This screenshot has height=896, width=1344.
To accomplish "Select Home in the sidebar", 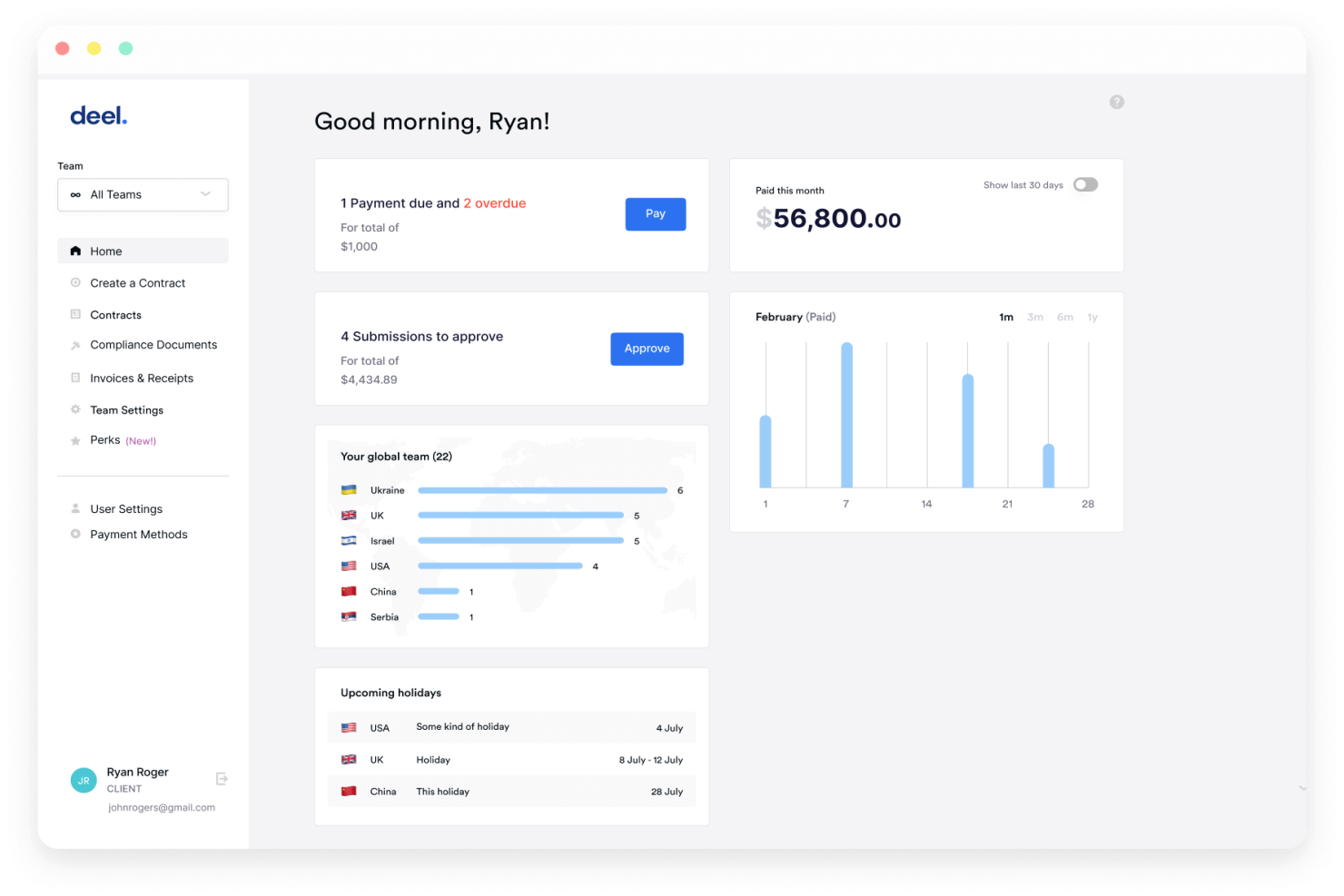I will tap(105, 251).
